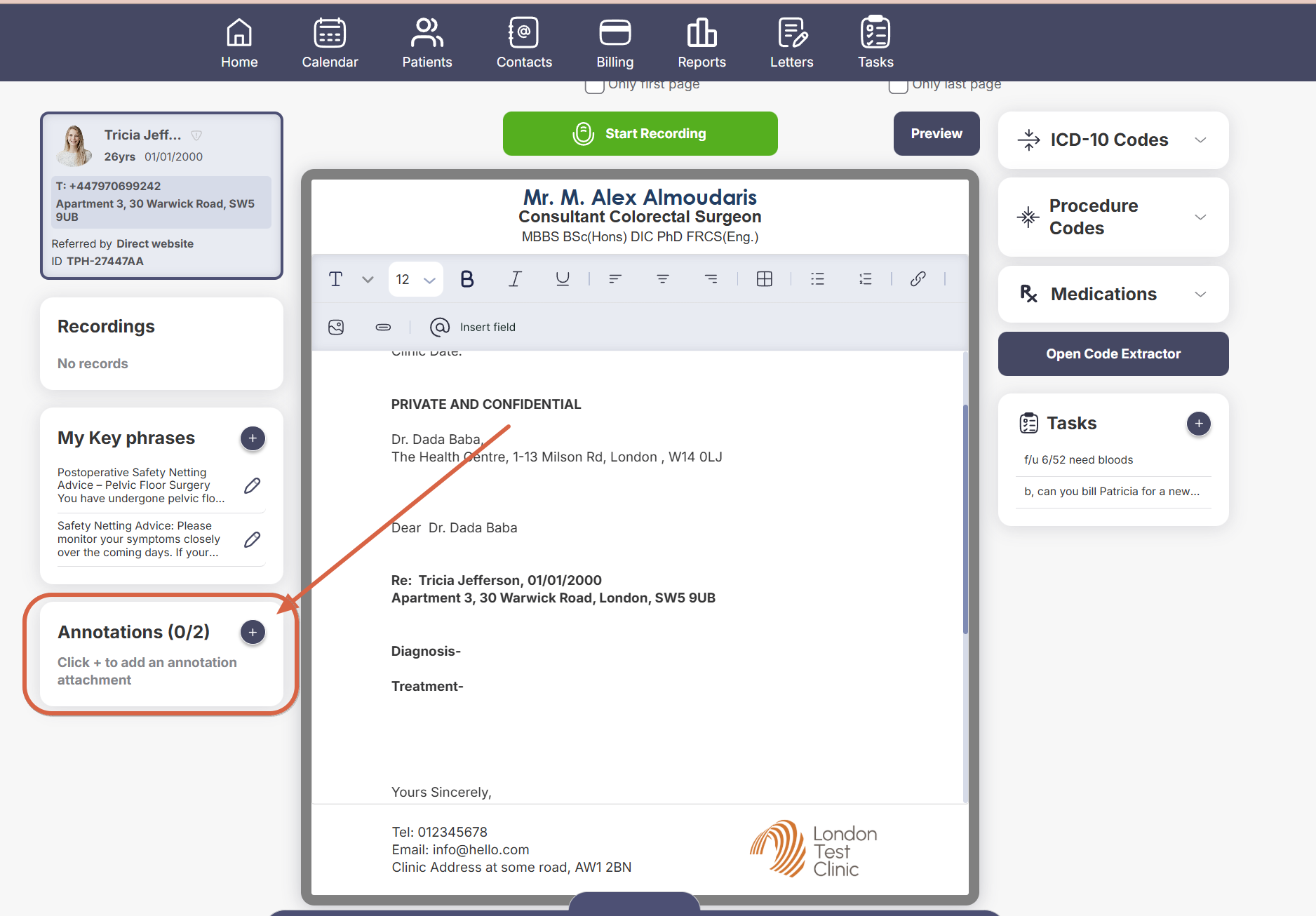This screenshot has width=1316, height=916.
Task: Apply italic formatting to text
Action: [514, 279]
